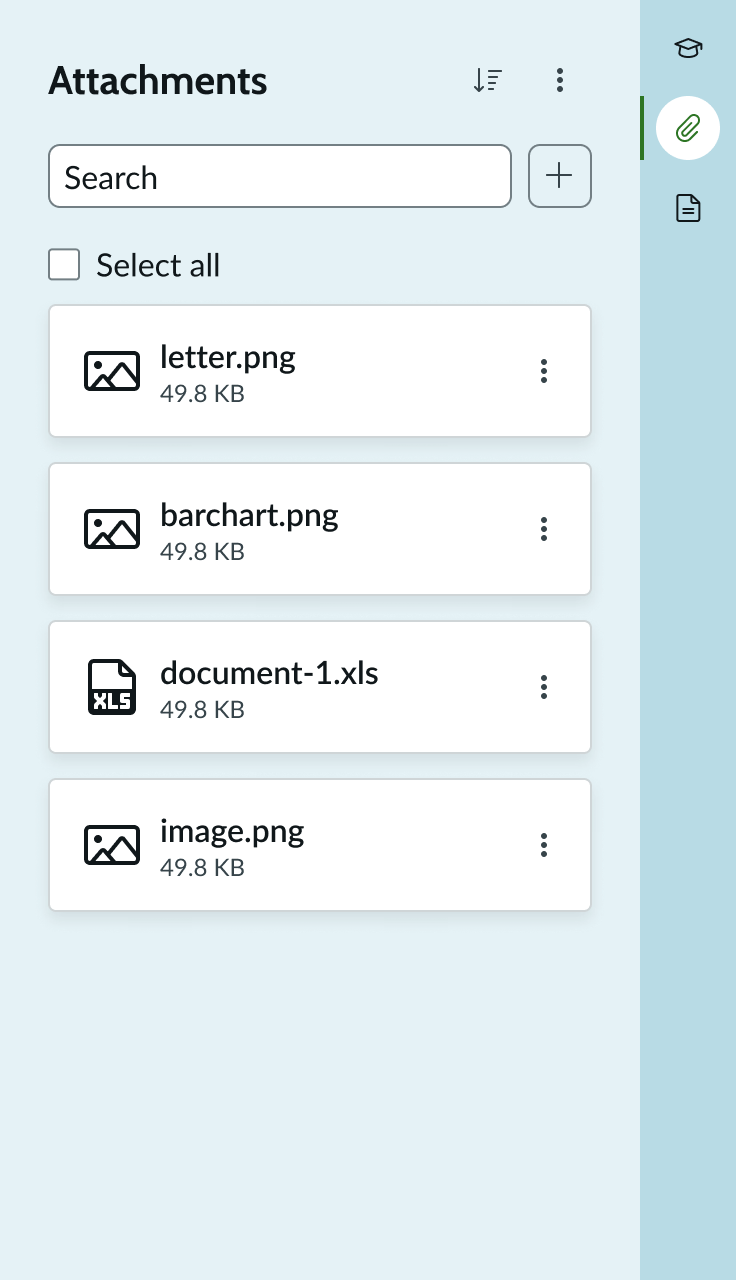Screen dimensions: 736x1280
Task: Select the image.png attachment card
Action: pyautogui.click(x=320, y=844)
